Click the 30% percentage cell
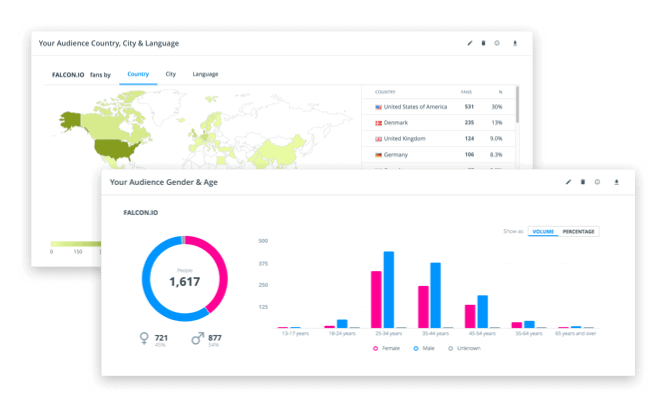654x400 pixels. (x=496, y=107)
